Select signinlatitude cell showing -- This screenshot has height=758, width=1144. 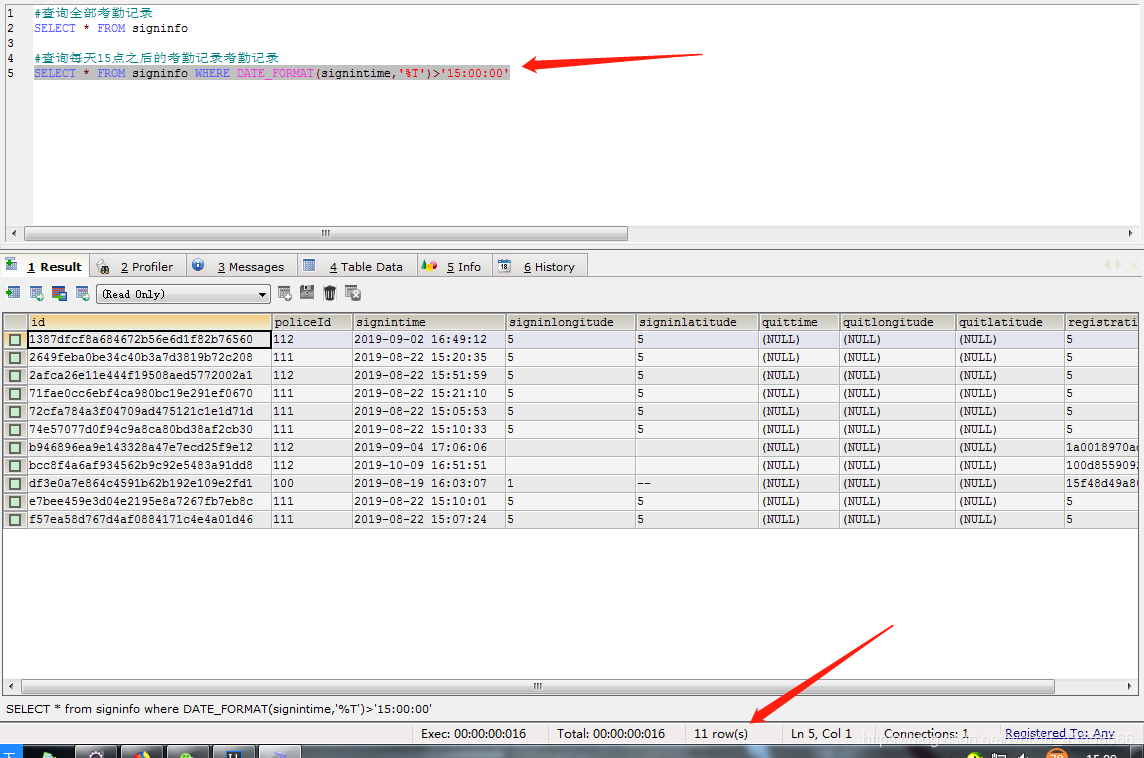click(697, 484)
